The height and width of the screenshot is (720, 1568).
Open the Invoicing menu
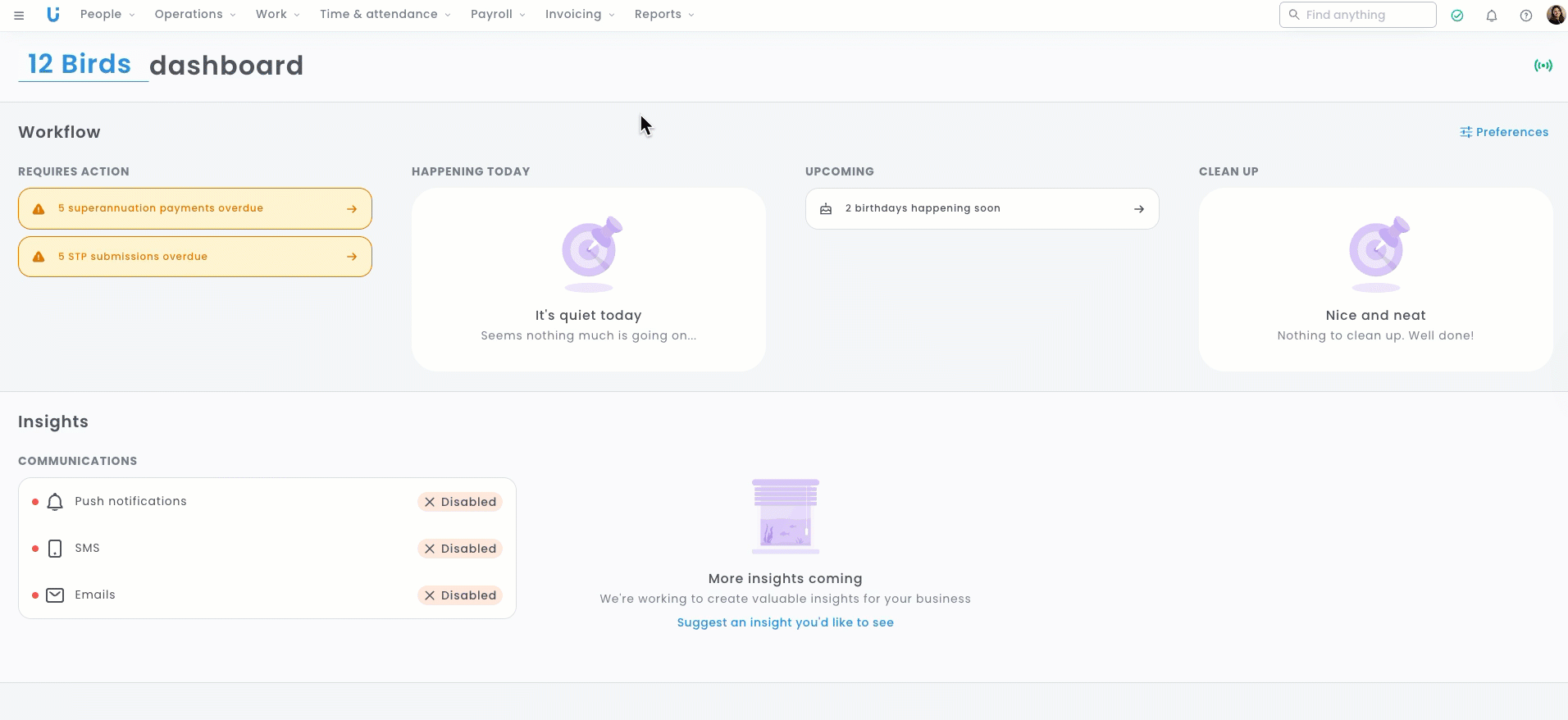(x=579, y=15)
